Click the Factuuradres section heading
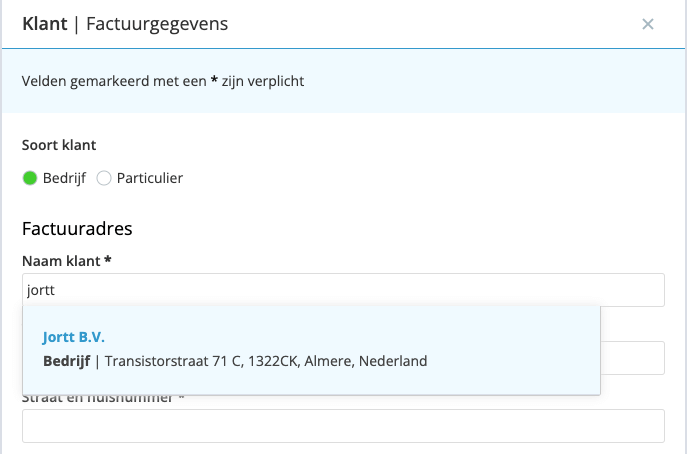Image resolution: width=687 pixels, height=454 pixels. [77, 229]
